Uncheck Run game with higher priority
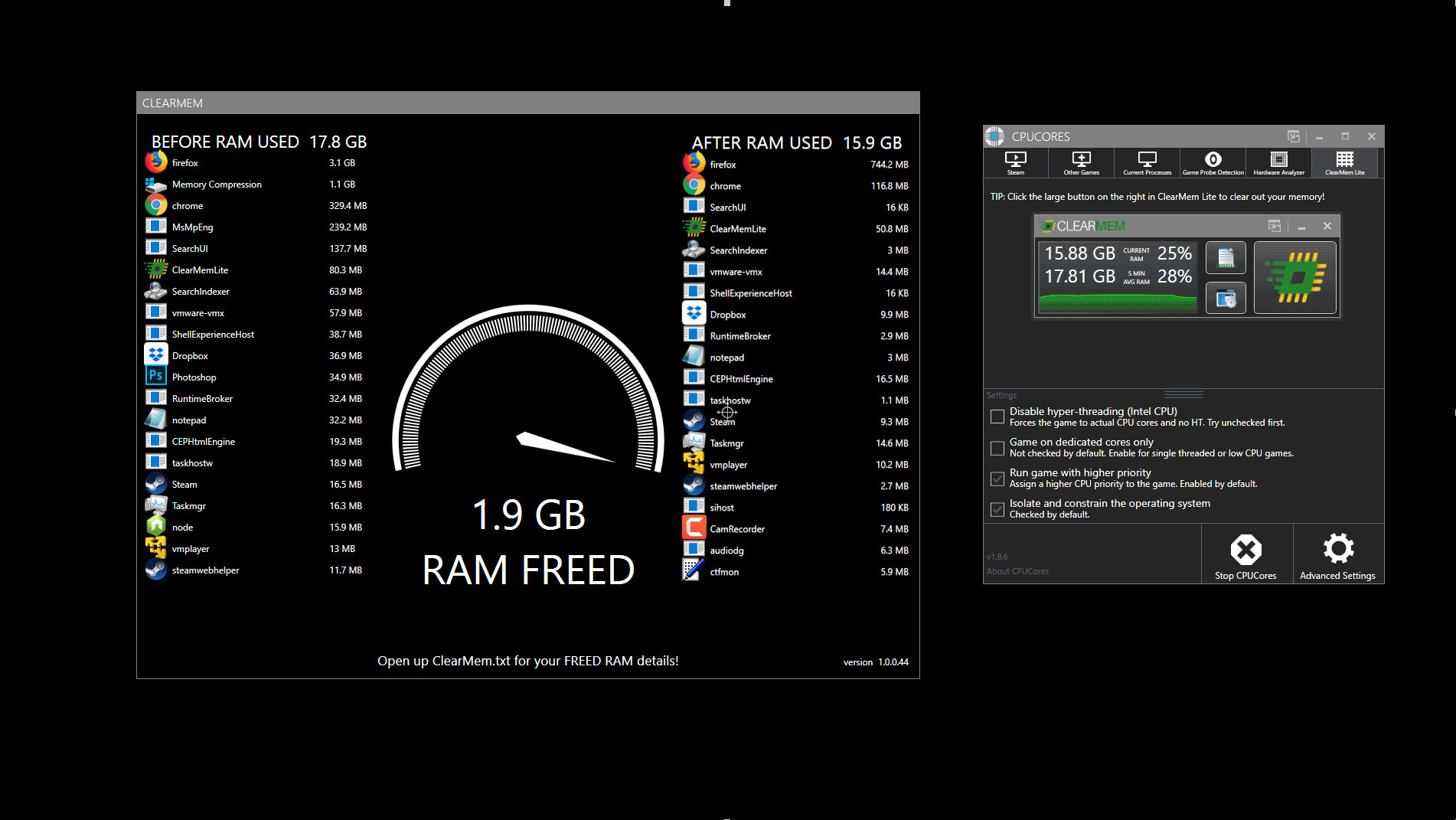 [x=997, y=479]
